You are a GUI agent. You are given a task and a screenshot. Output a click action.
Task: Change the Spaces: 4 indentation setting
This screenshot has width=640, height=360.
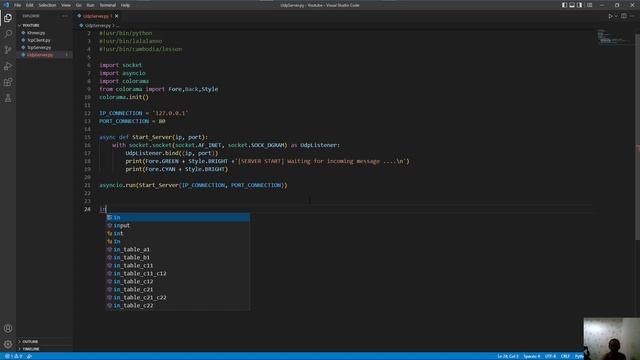[x=531, y=356]
